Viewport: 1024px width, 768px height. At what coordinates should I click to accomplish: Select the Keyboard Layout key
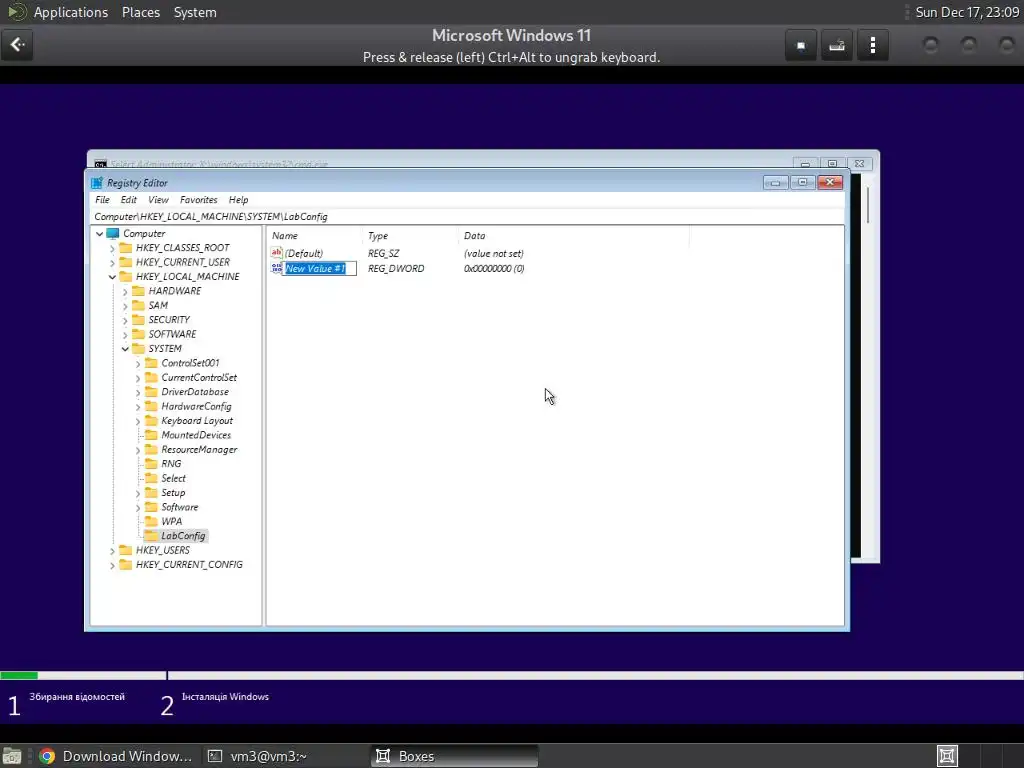(x=197, y=421)
